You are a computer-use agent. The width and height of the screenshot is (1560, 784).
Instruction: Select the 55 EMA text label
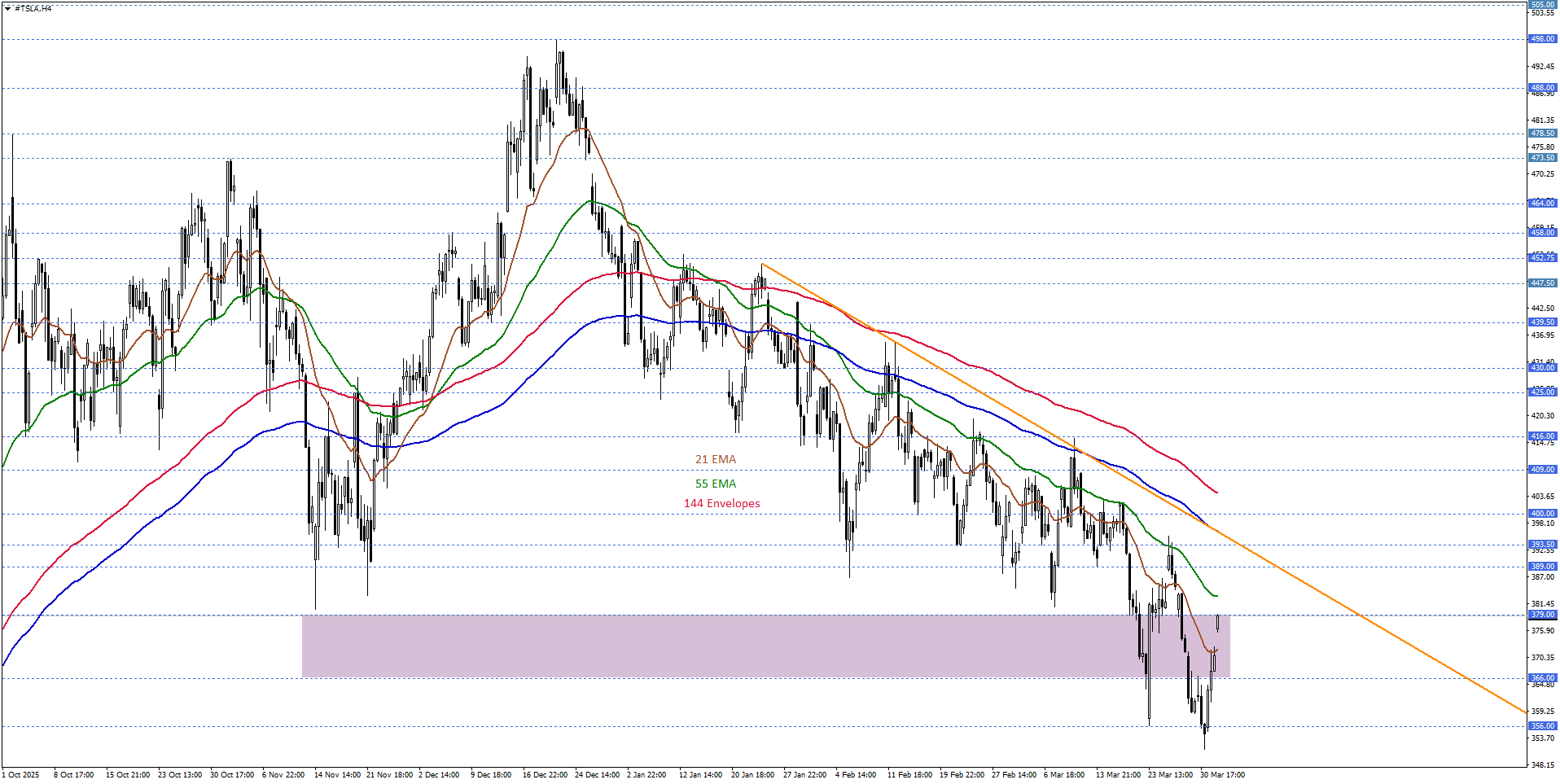click(715, 484)
